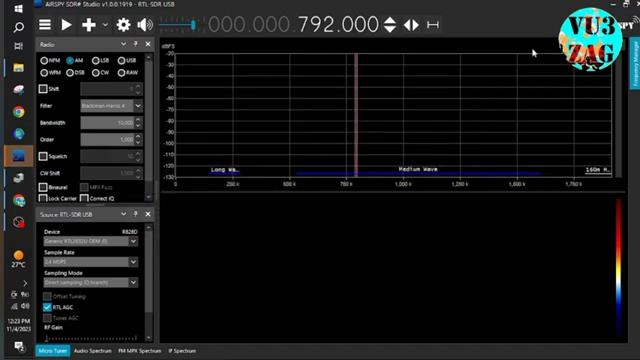Start the radio with Play button
Viewport: 640px width, 360px height.
66,25
